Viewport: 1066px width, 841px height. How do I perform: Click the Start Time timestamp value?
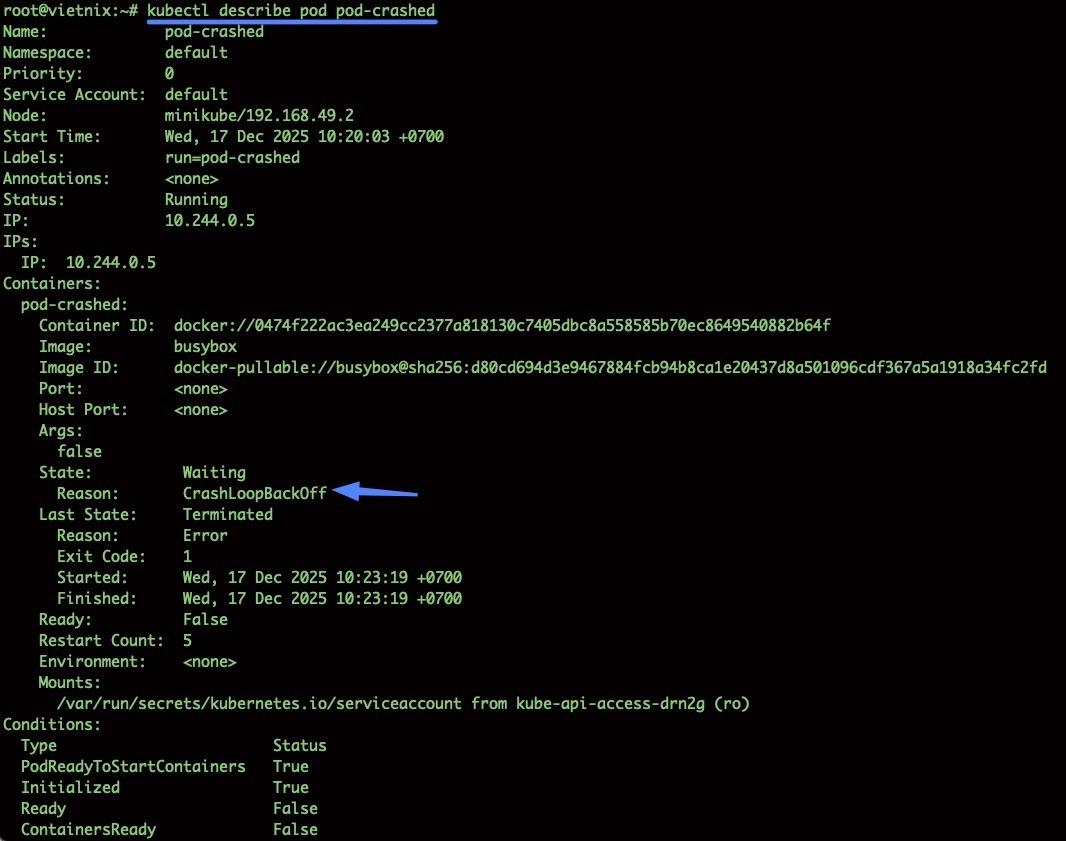(x=304, y=136)
